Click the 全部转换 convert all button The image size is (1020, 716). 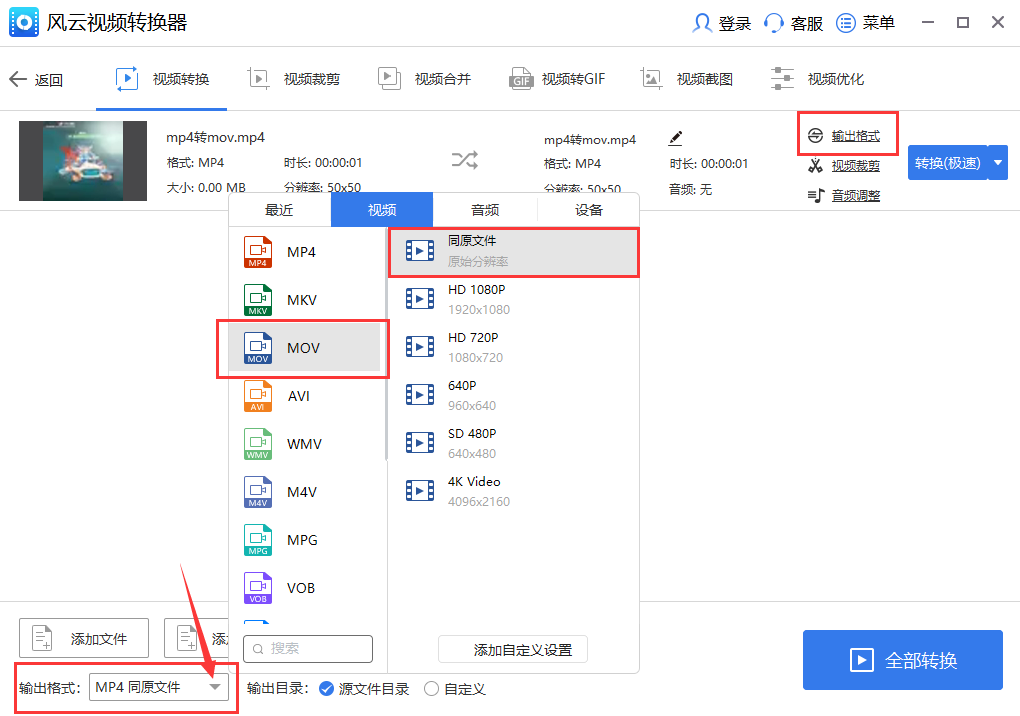901,660
